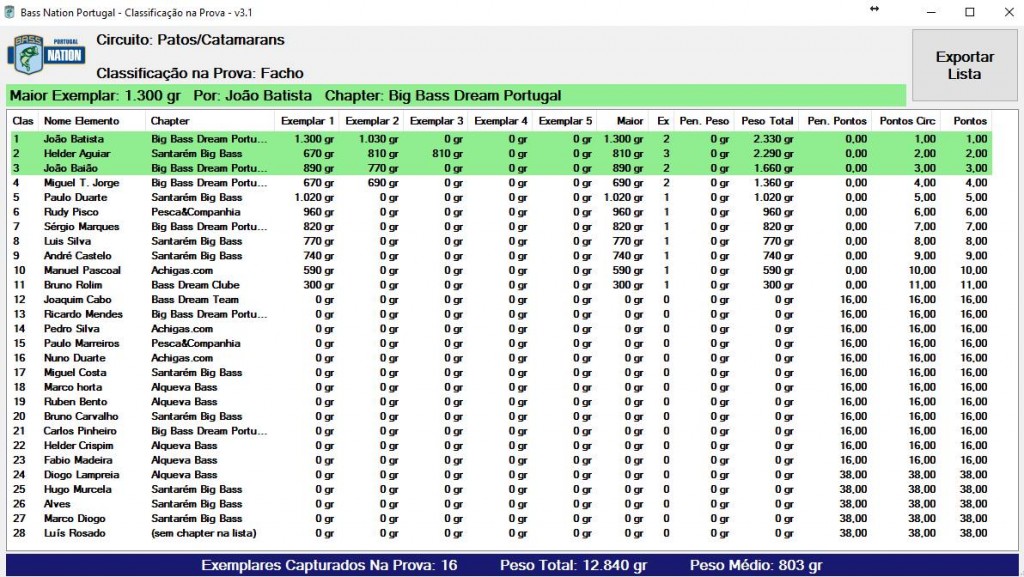Screen dimensions: 1024x577
Task: Click the Exemplar 3 column header
Action: (436, 121)
